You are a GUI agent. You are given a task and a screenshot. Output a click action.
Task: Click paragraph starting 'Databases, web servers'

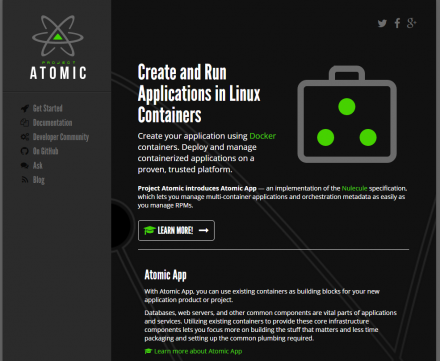270,325
